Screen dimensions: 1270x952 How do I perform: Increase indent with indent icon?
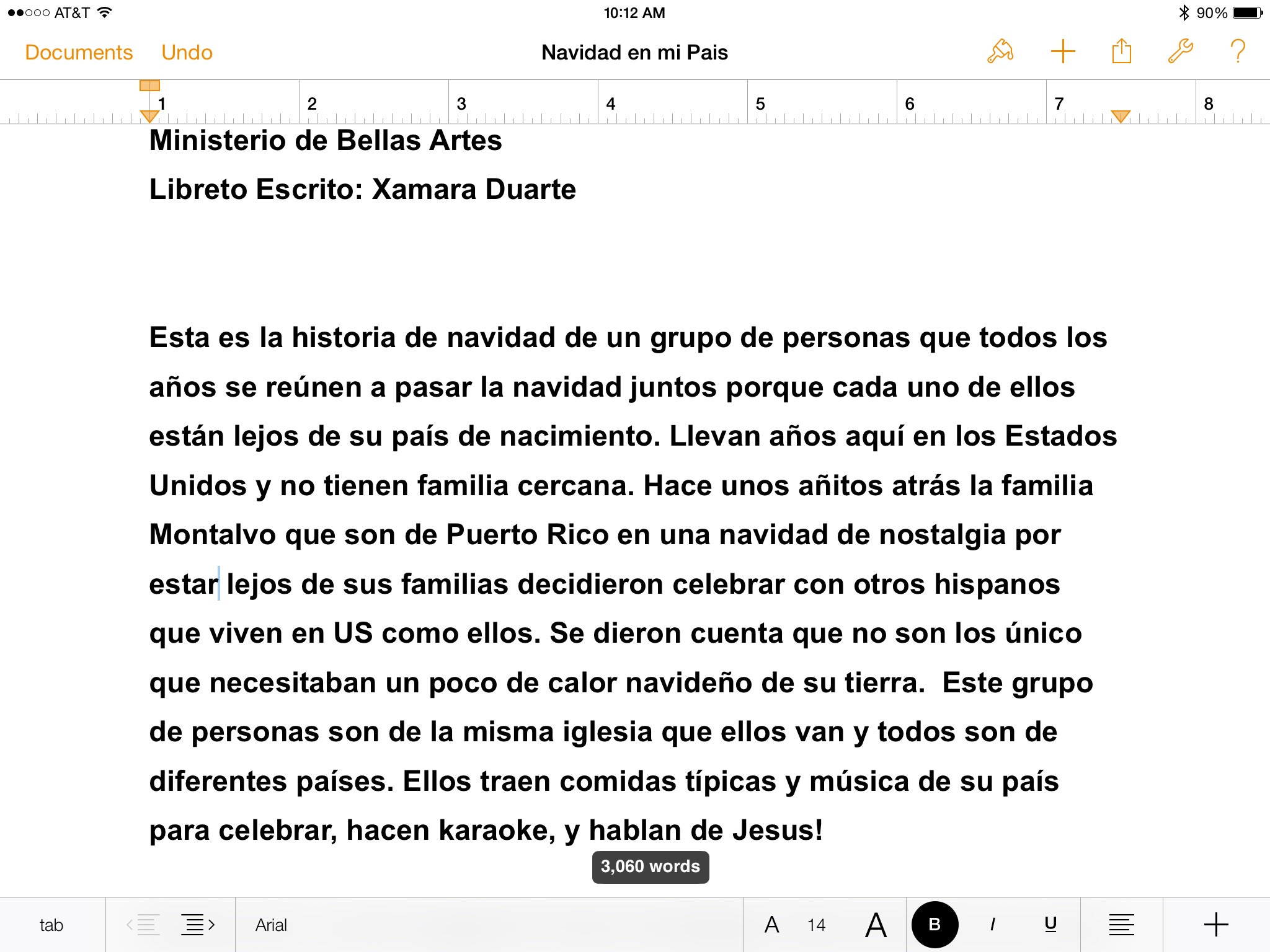point(197,925)
